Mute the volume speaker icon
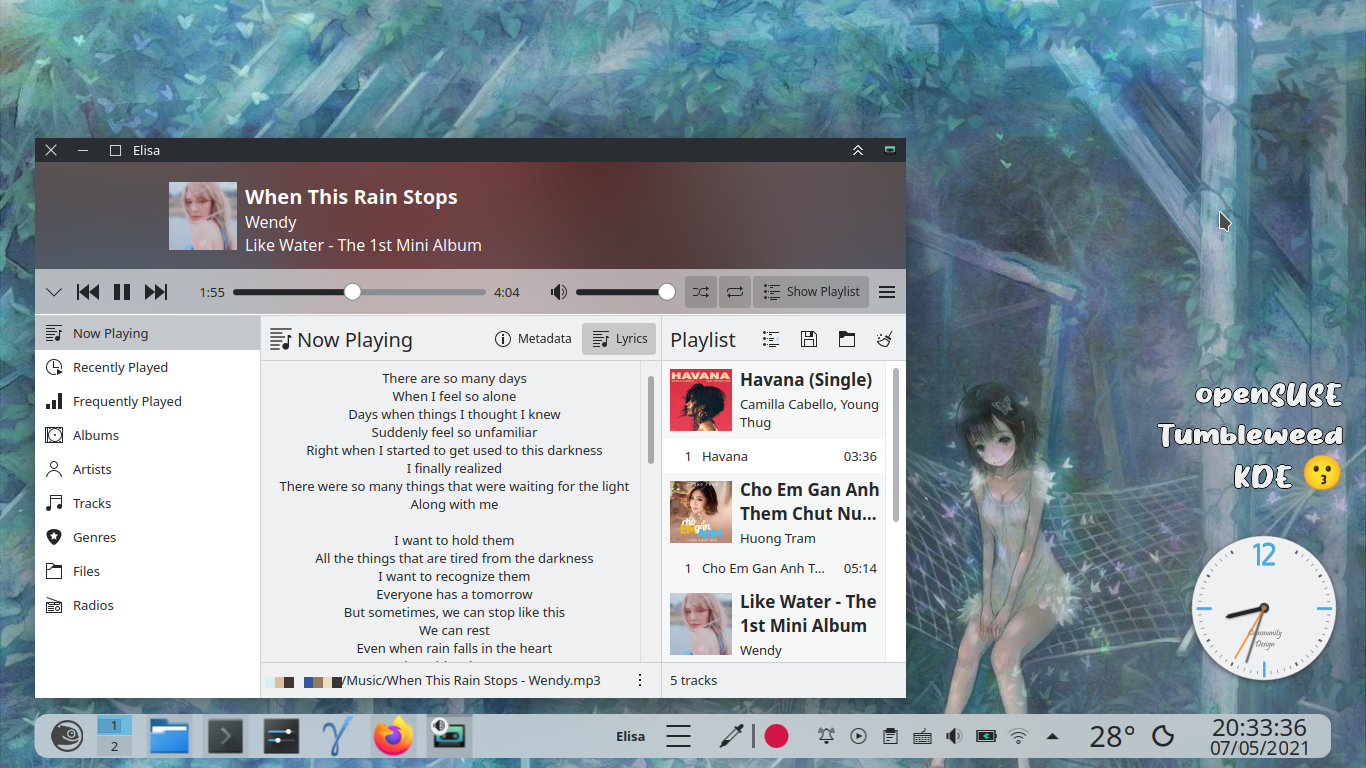Viewport: 1366px width, 768px height. tap(559, 292)
